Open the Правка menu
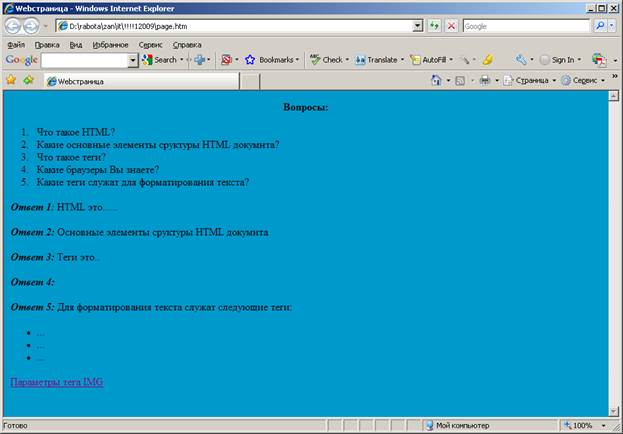The image size is (623, 434). [x=47, y=45]
